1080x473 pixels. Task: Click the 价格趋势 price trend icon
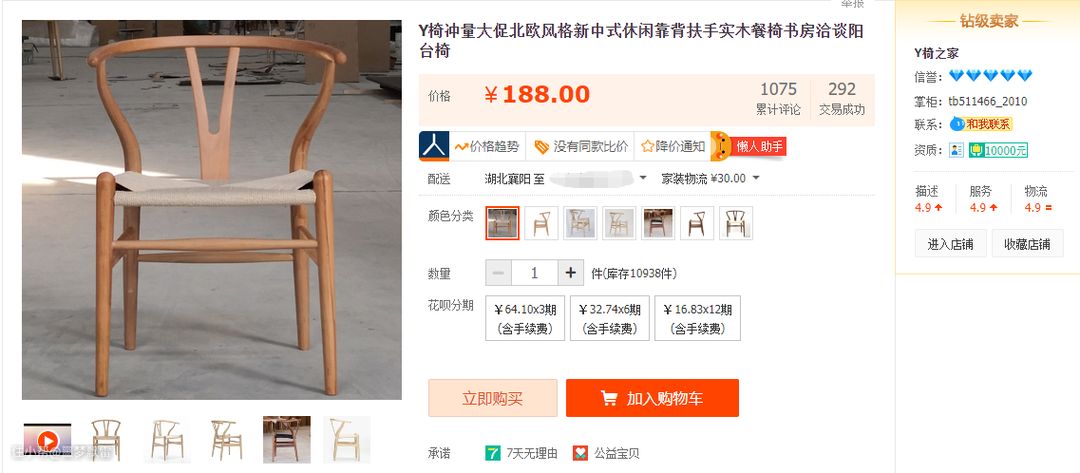click(x=461, y=146)
